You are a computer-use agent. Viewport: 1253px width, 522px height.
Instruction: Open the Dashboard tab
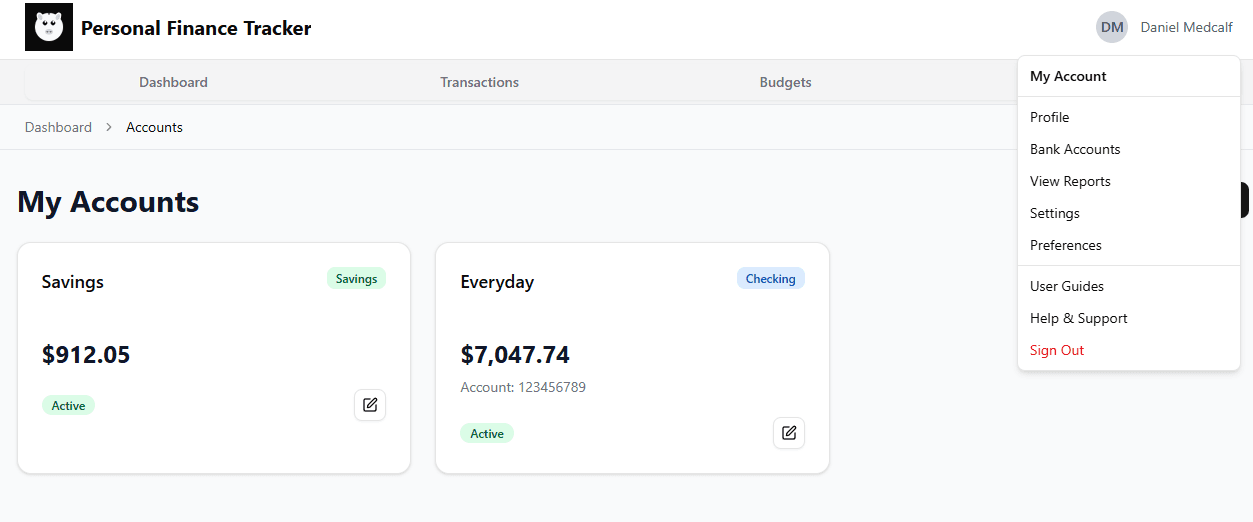pos(173,82)
